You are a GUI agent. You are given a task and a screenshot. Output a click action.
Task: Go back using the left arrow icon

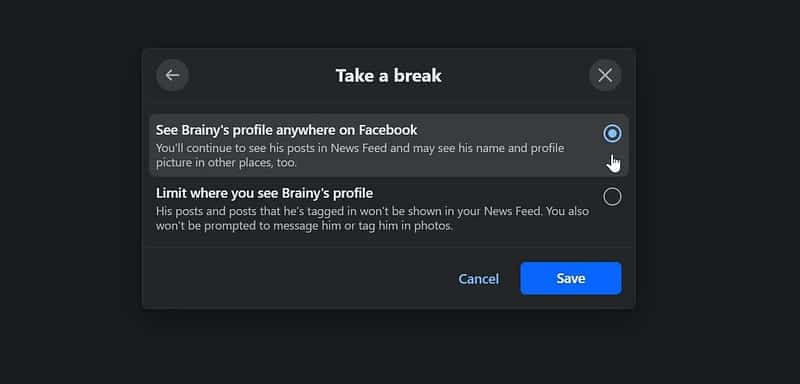(x=172, y=75)
